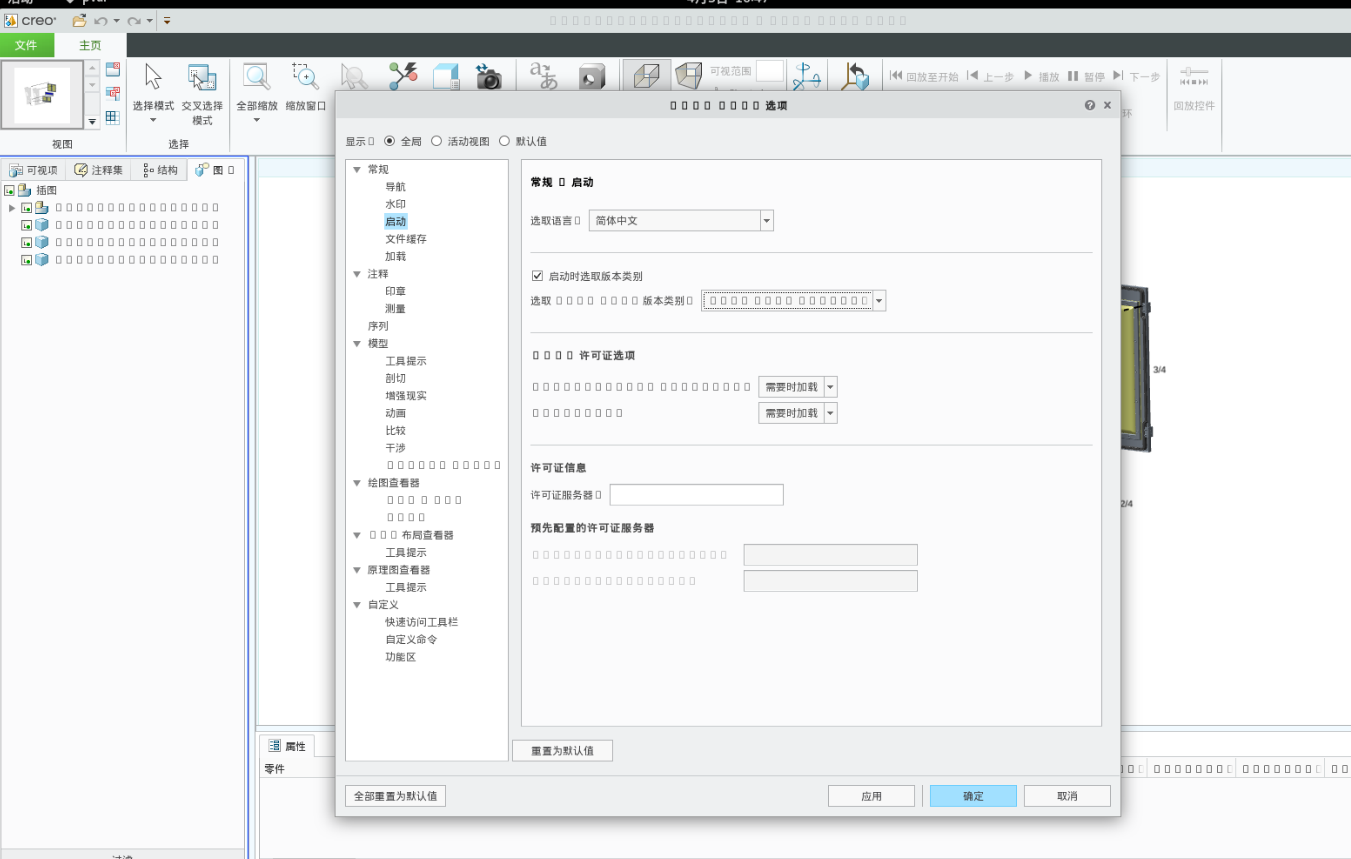The width and height of the screenshot is (1351, 859).
Task: Click the Select Mode (选择模式) arrow icon
Action: 153,77
